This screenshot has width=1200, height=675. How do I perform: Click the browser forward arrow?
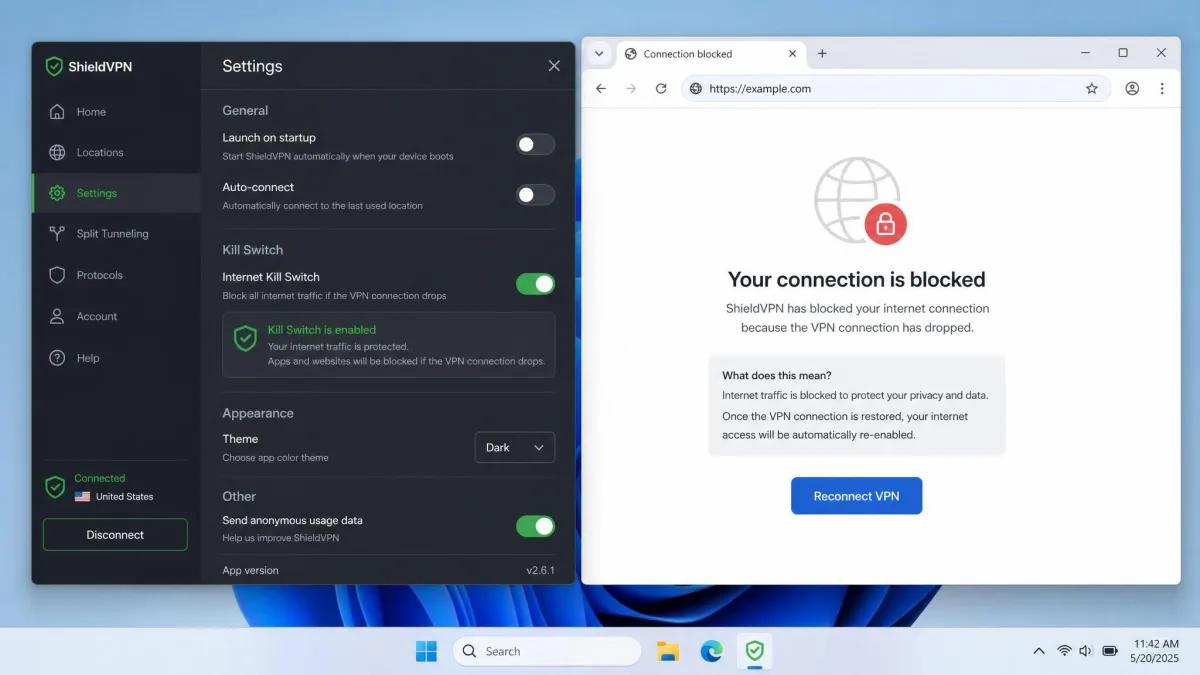pos(631,89)
